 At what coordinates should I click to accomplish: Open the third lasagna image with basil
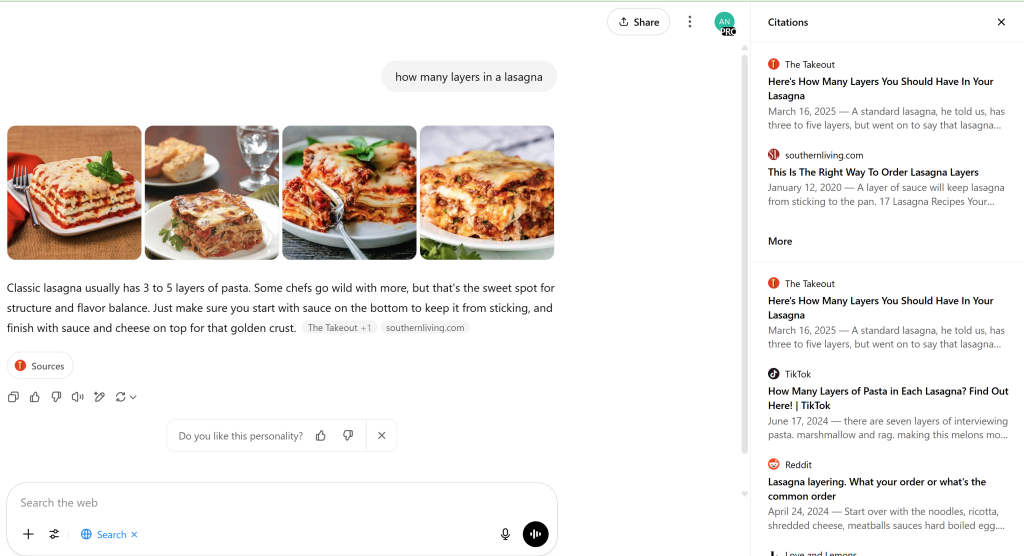(349, 193)
